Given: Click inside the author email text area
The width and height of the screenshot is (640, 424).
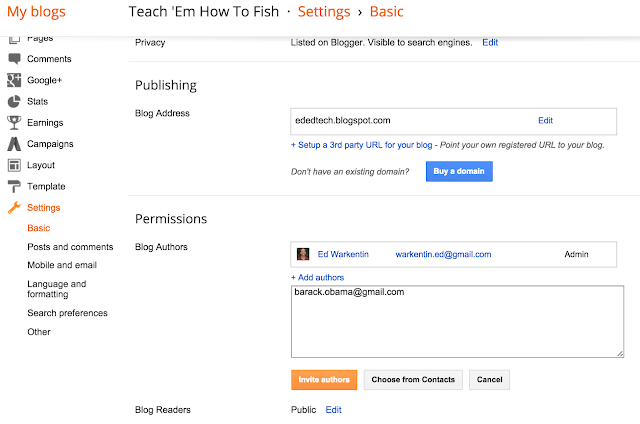Looking at the screenshot, I should click(x=457, y=322).
